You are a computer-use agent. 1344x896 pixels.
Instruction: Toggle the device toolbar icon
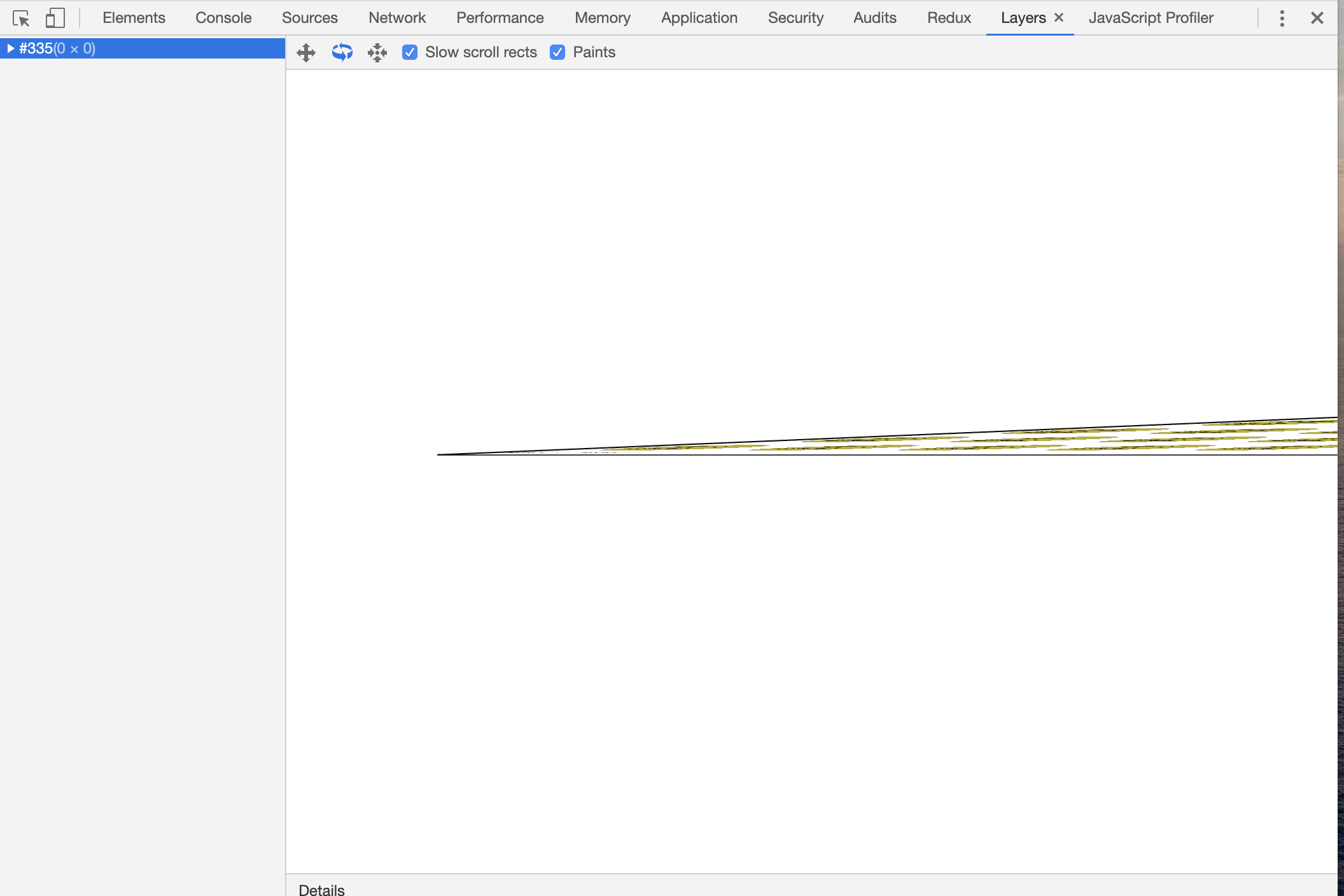(x=55, y=18)
